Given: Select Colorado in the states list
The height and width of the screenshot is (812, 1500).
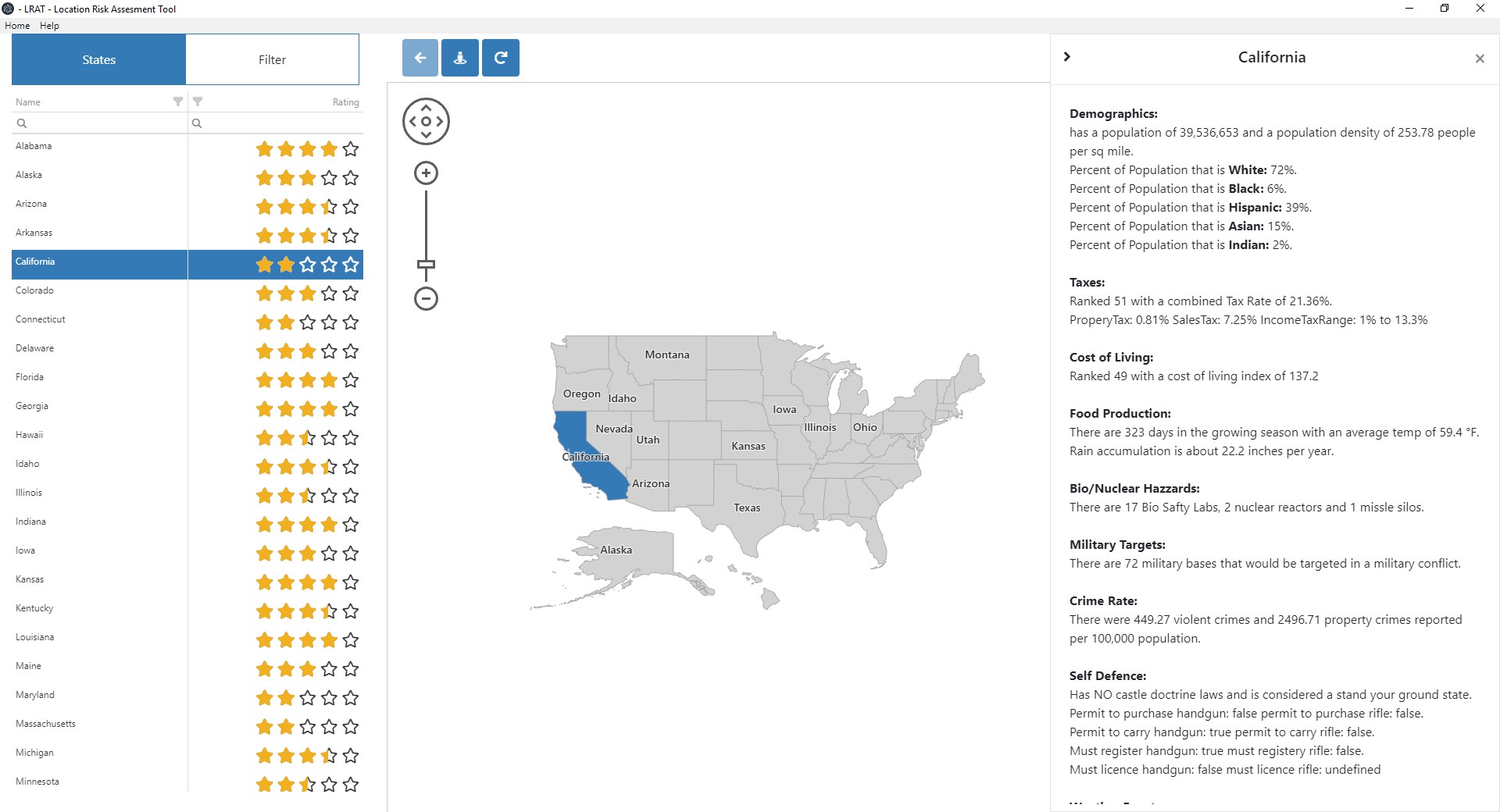Looking at the screenshot, I should pyautogui.click(x=35, y=290).
